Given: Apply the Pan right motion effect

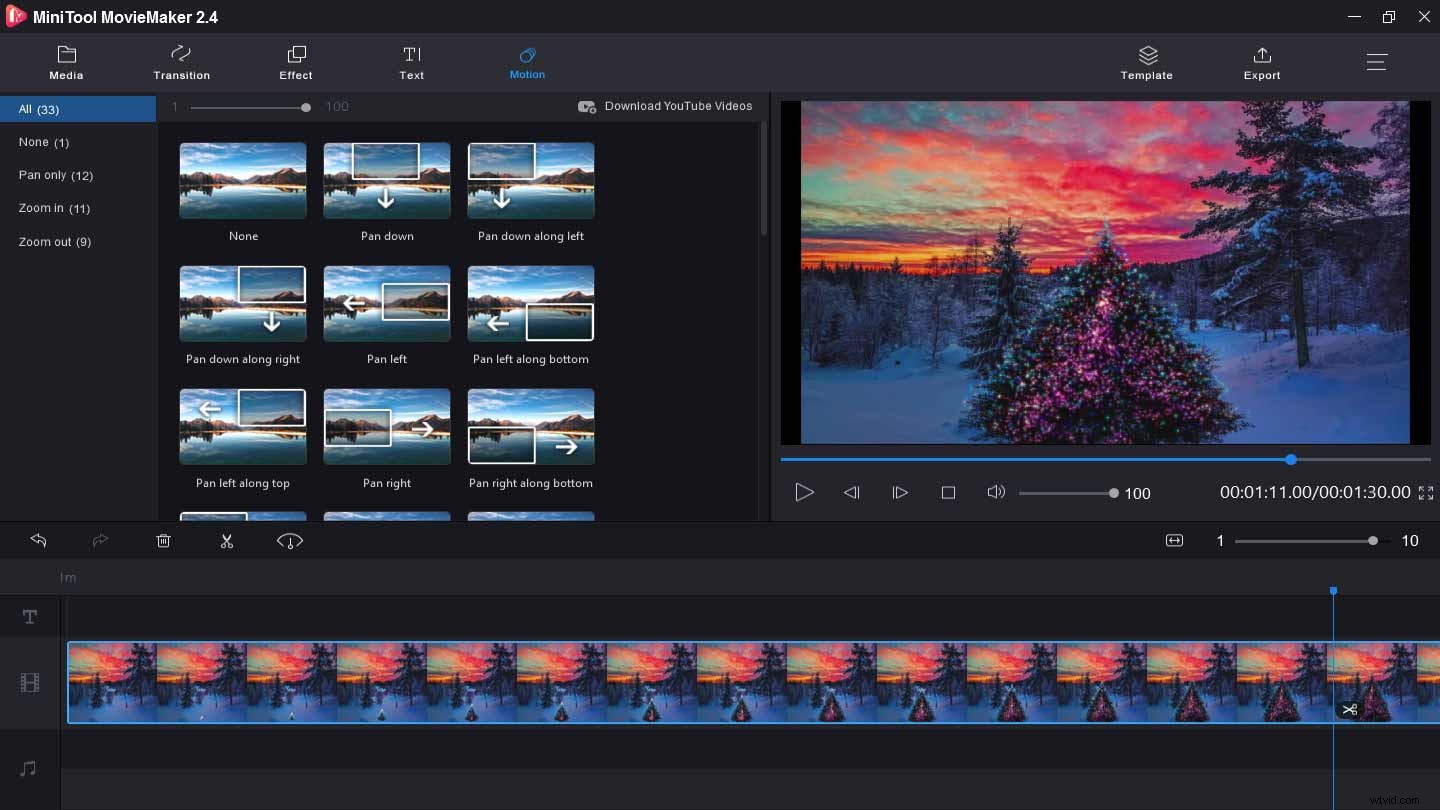Looking at the screenshot, I should (387, 427).
